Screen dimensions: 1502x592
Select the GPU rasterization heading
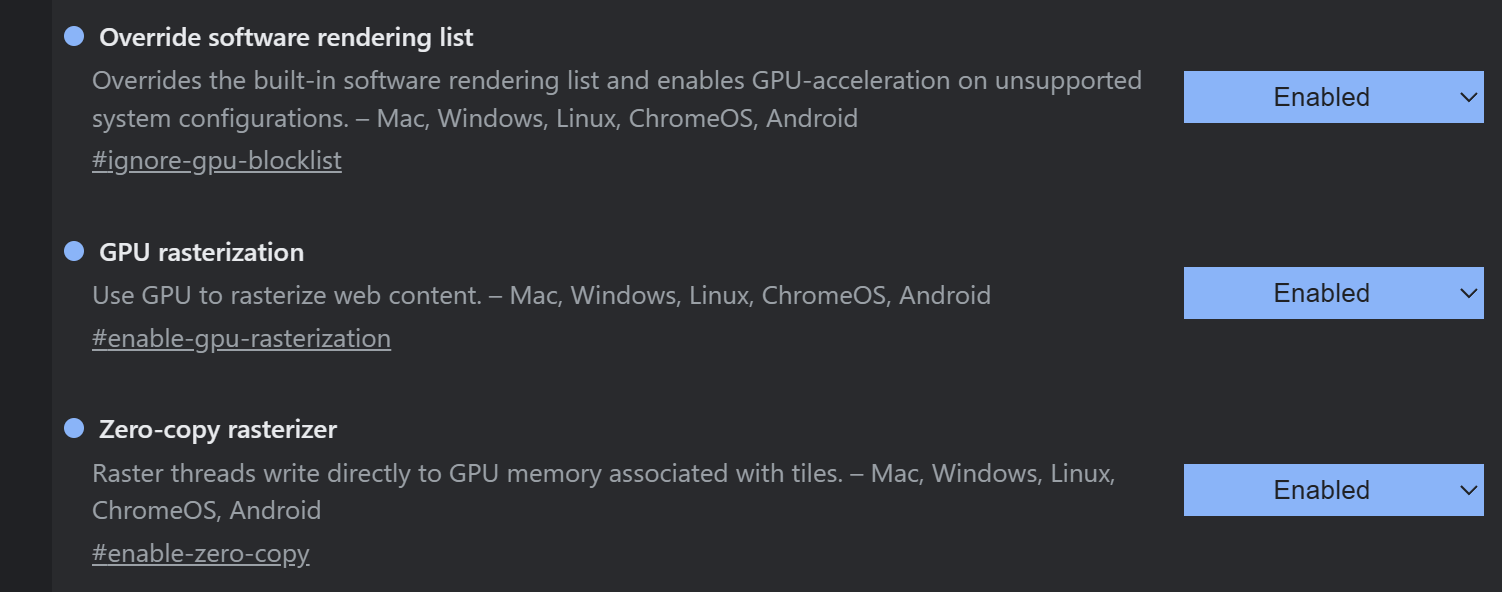pyautogui.click(x=201, y=252)
